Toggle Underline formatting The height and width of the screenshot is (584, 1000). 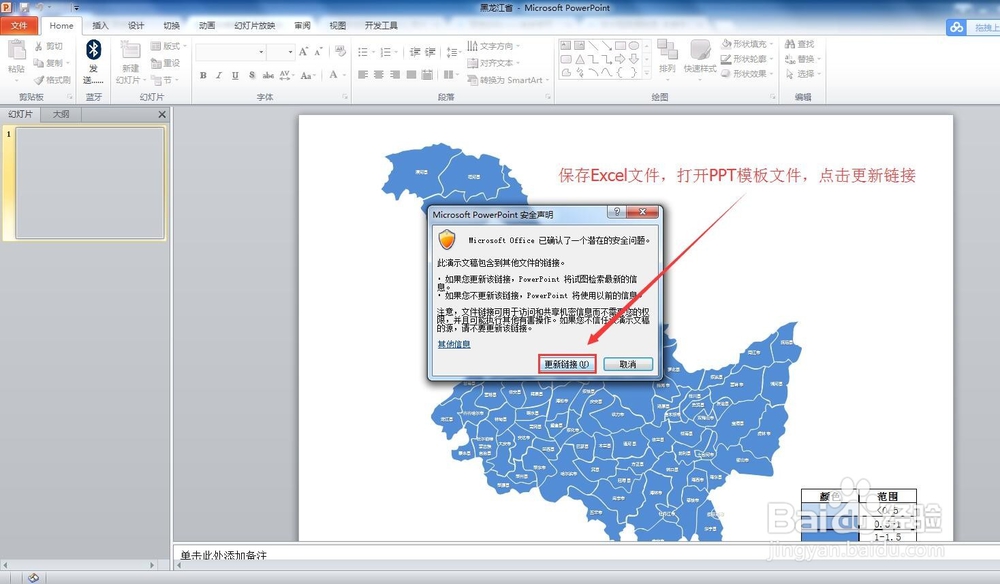[x=235, y=75]
